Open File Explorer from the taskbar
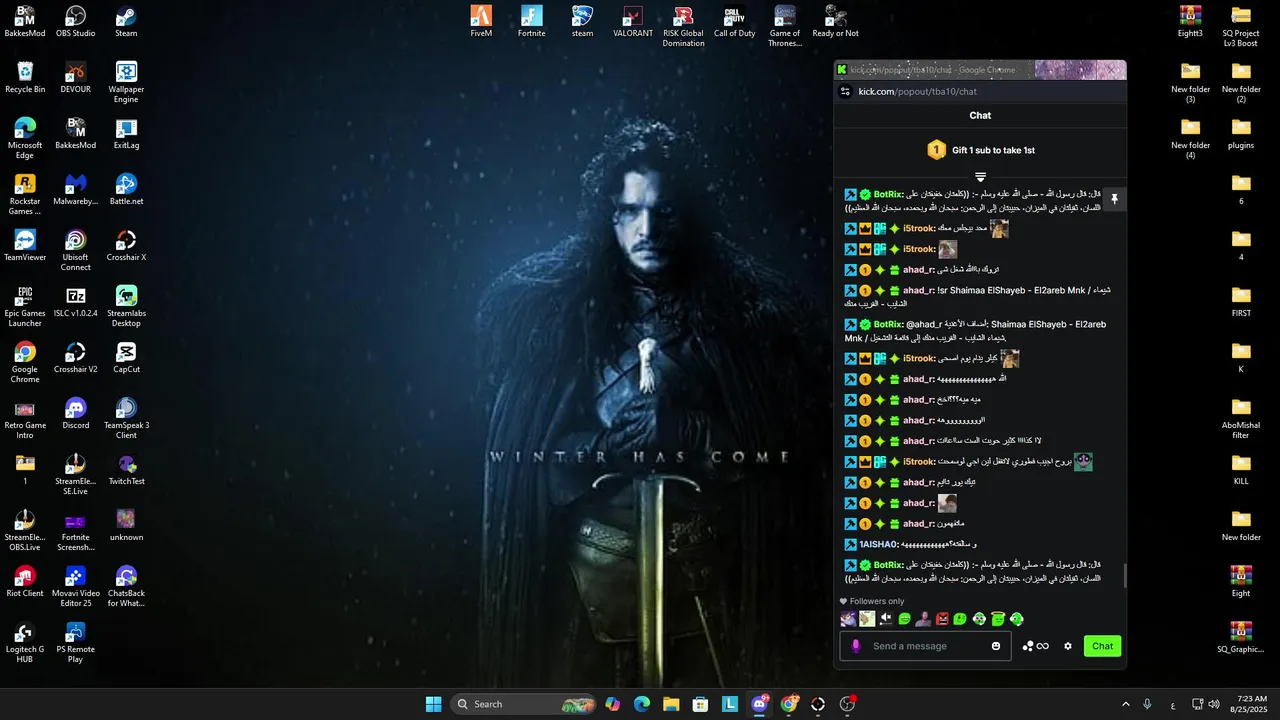The image size is (1280, 720). (671, 704)
